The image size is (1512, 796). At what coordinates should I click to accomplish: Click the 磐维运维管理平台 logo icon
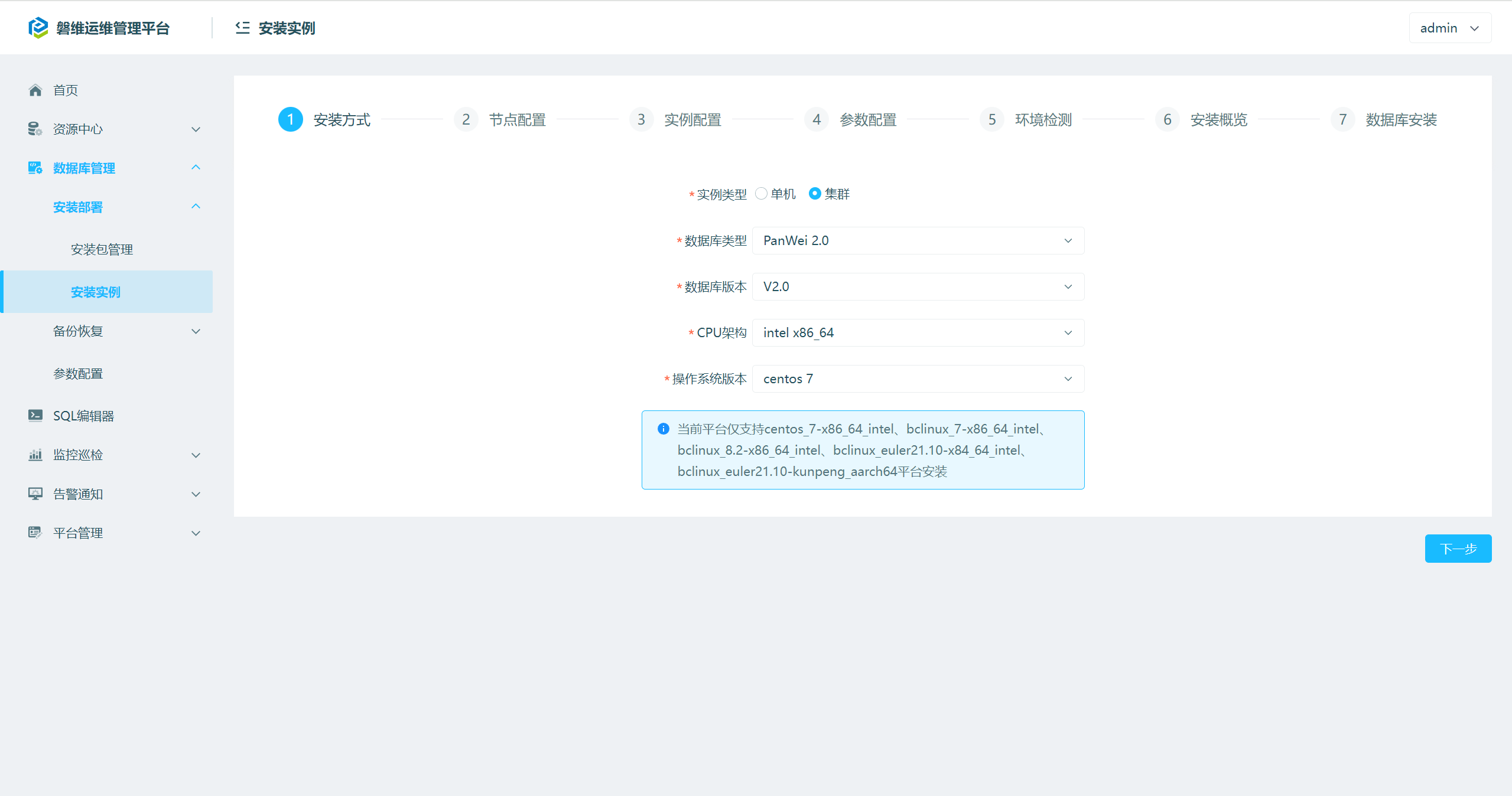pyautogui.click(x=38, y=28)
